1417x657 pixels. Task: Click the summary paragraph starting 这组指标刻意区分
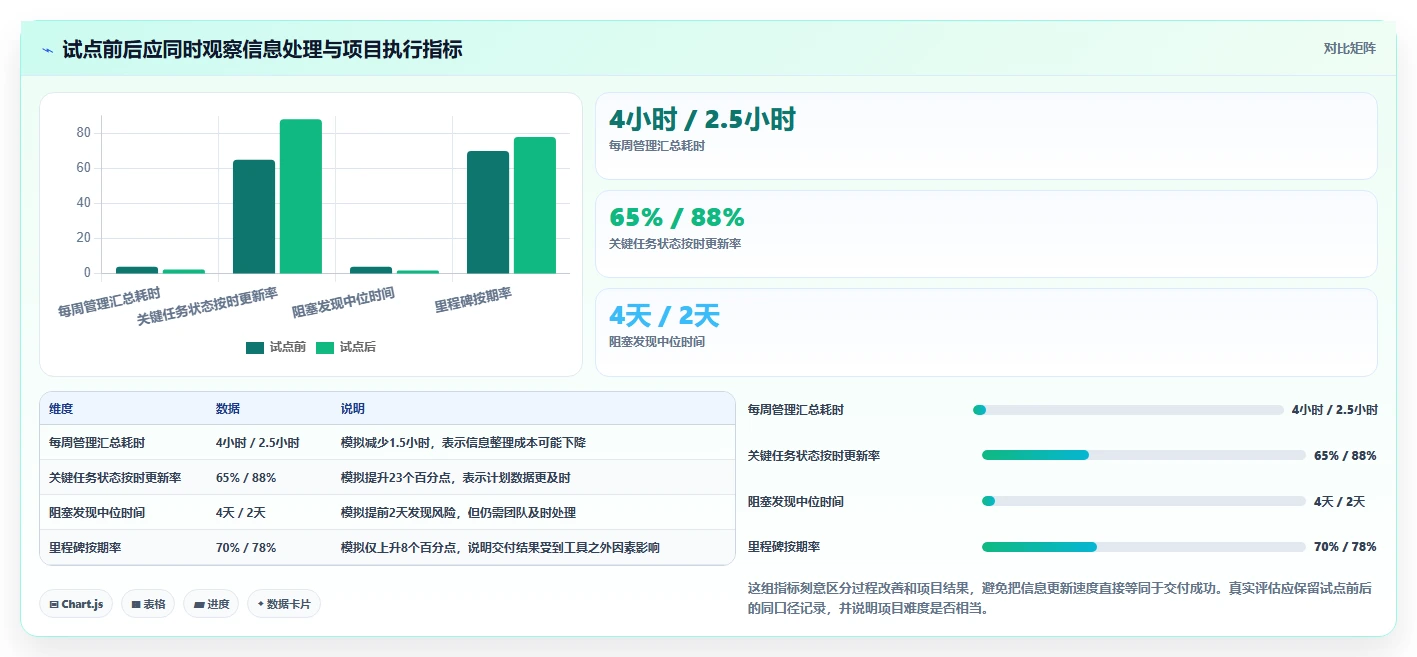coord(1062,598)
